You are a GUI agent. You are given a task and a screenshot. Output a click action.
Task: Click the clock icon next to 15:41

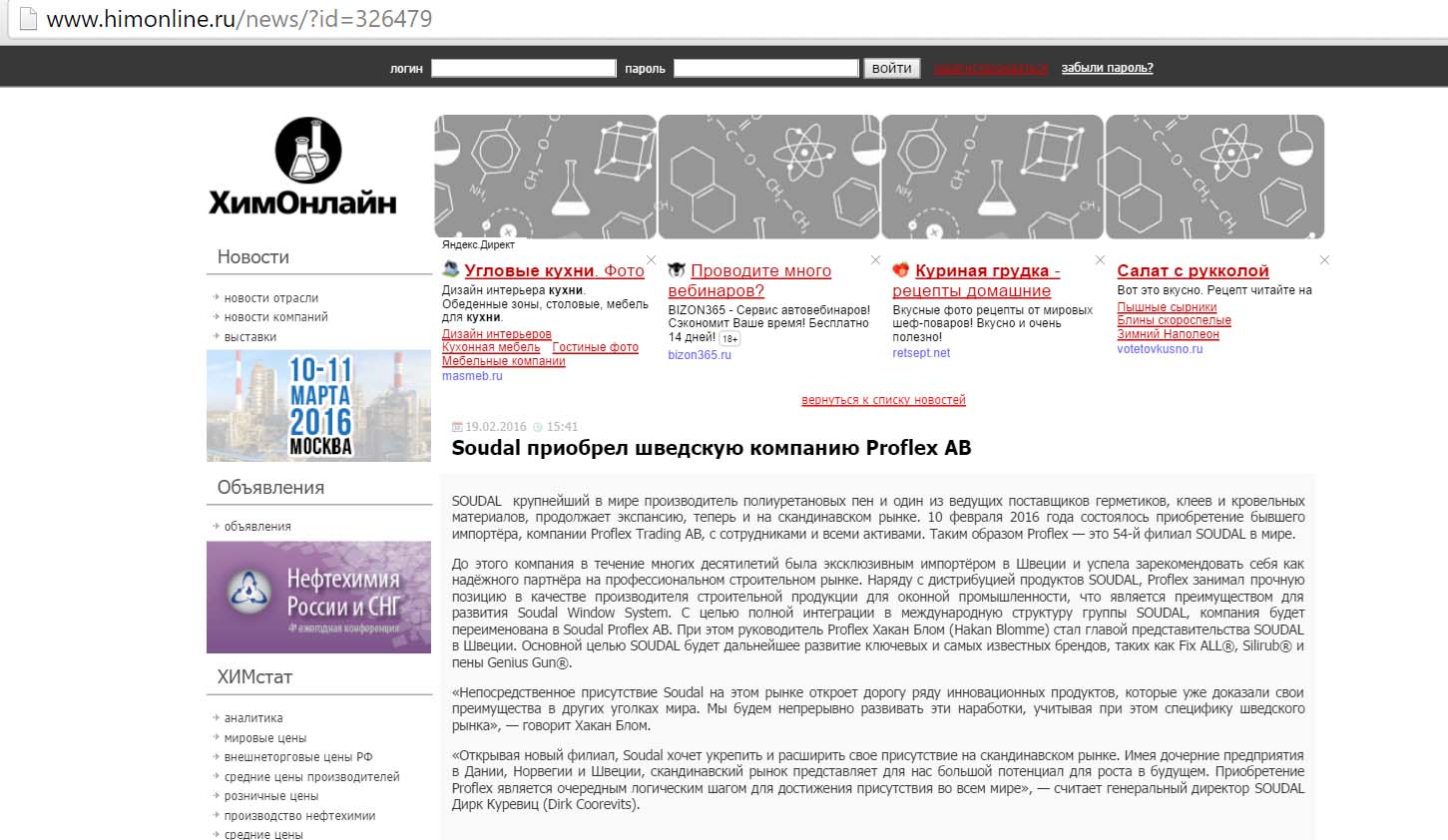tap(538, 427)
